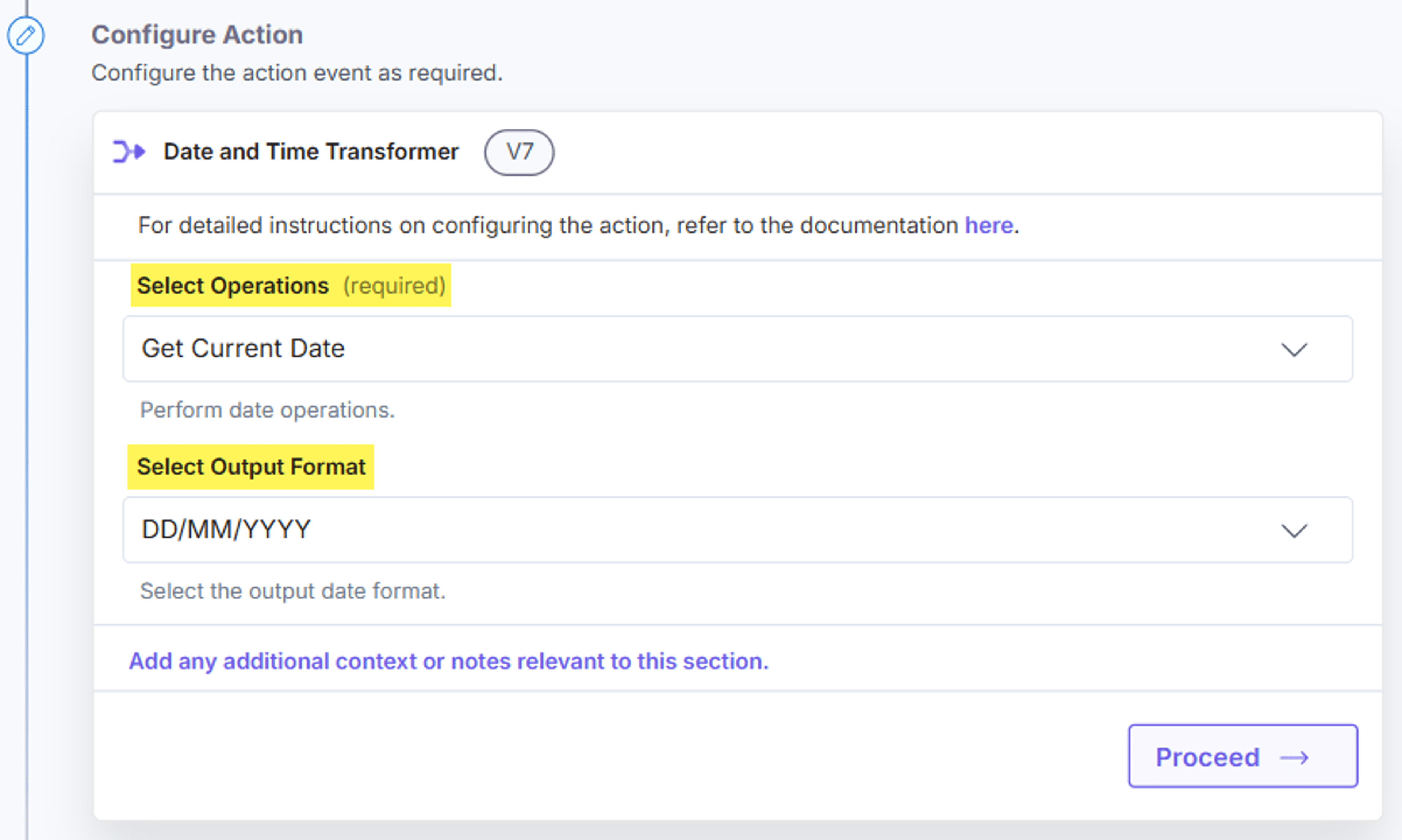Click the pencil edit icon beside Configure Action
Viewport: 1402px width, 840px height.
pyautogui.click(x=26, y=36)
